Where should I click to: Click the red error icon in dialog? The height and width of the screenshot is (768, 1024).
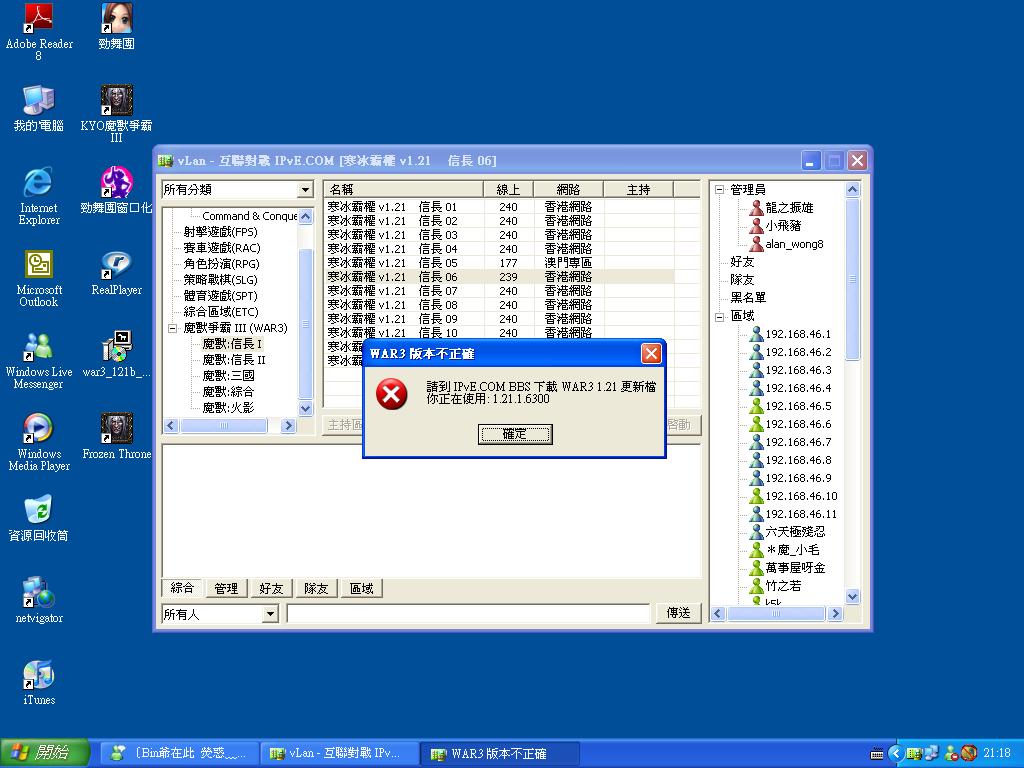pyautogui.click(x=390, y=396)
